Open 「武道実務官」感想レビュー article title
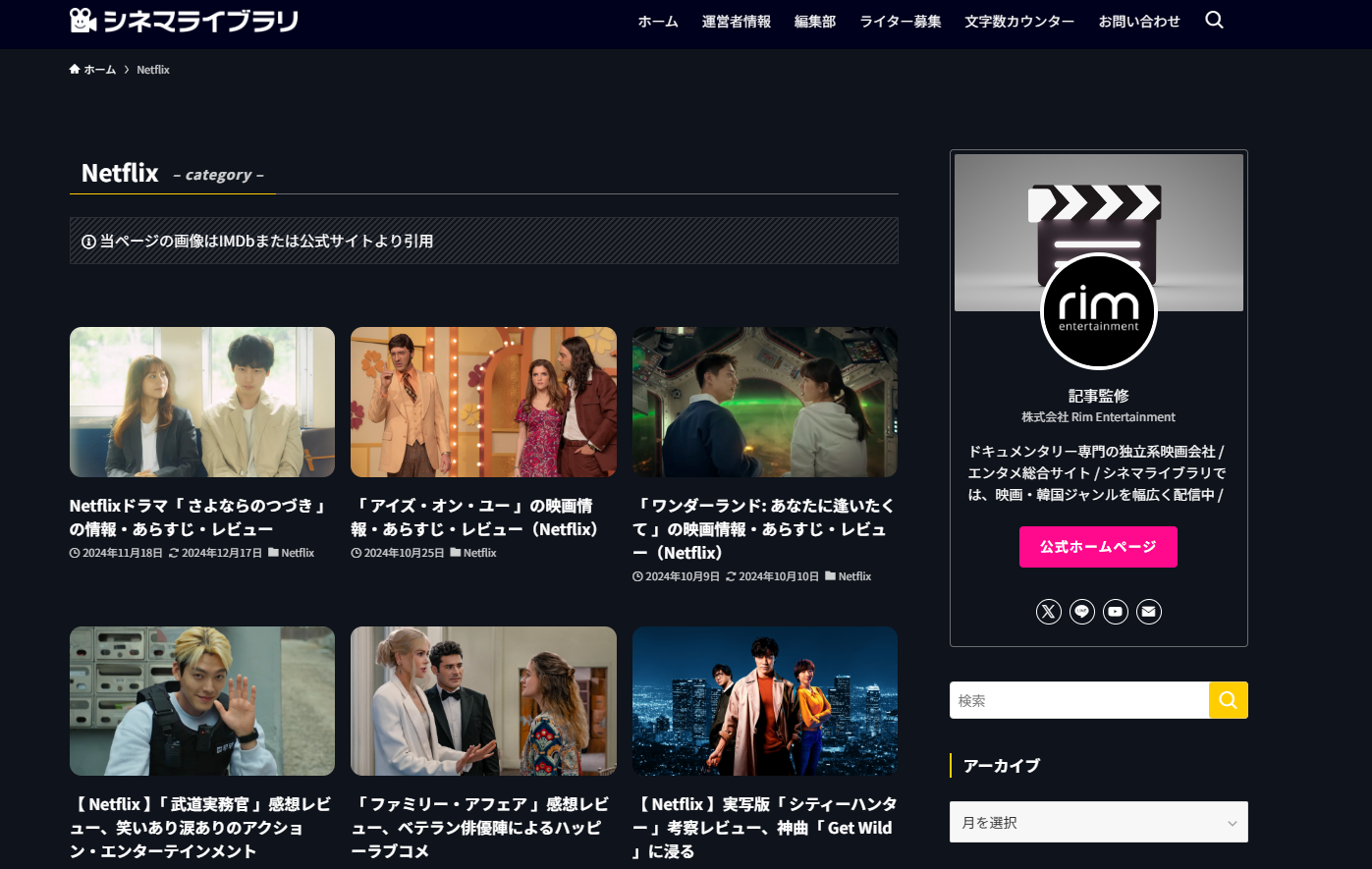This screenshot has width=1372, height=869. pyautogui.click(x=200, y=828)
